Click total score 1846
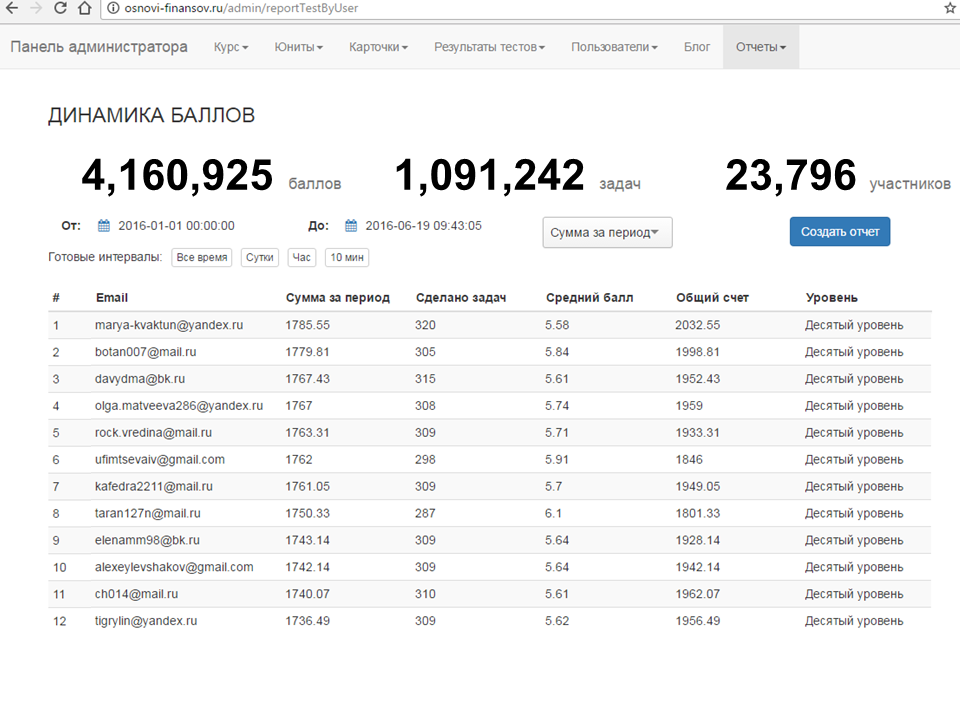The height and width of the screenshot is (720, 960). (689, 460)
